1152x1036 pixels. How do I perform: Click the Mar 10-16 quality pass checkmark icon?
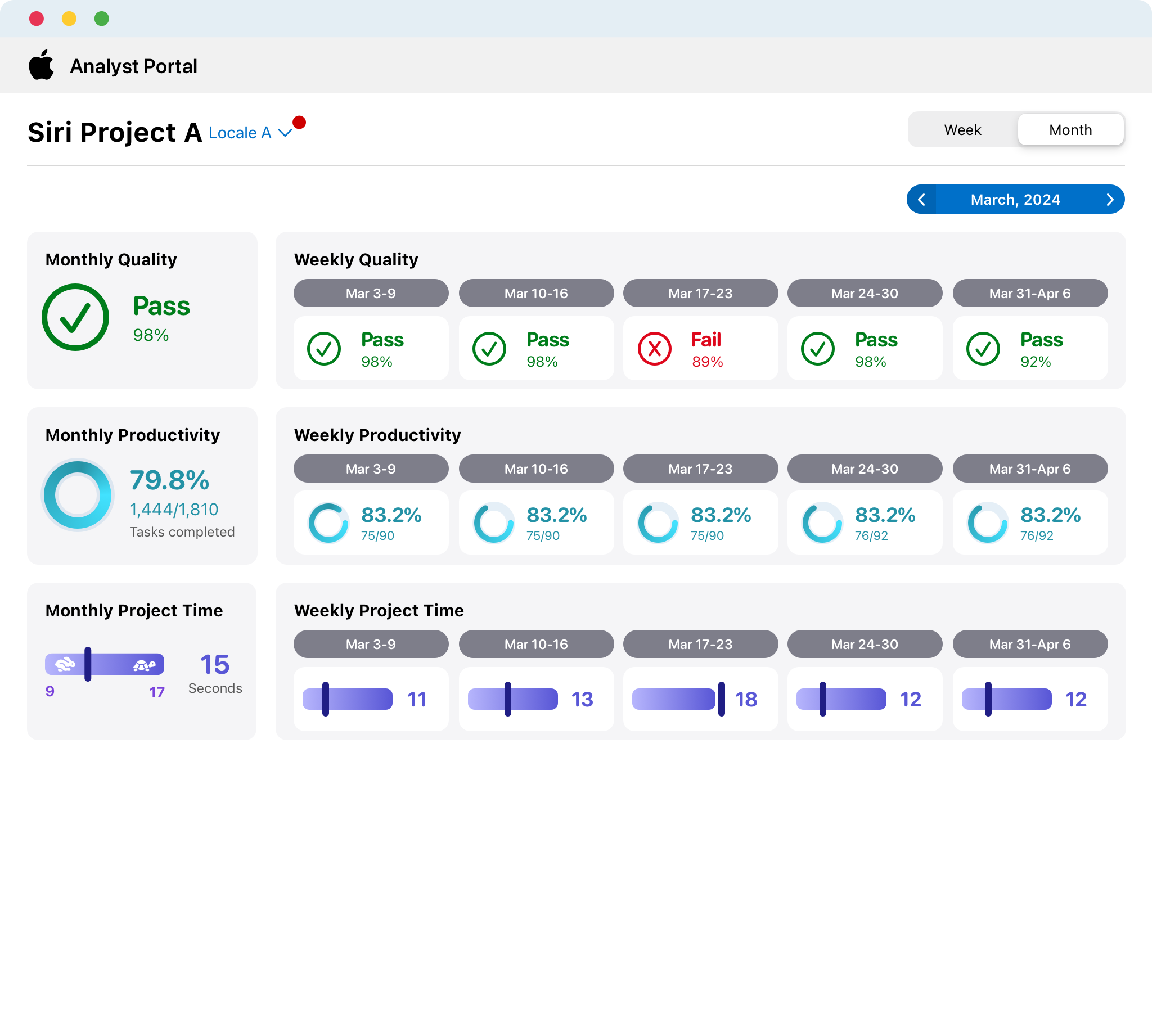(x=489, y=348)
